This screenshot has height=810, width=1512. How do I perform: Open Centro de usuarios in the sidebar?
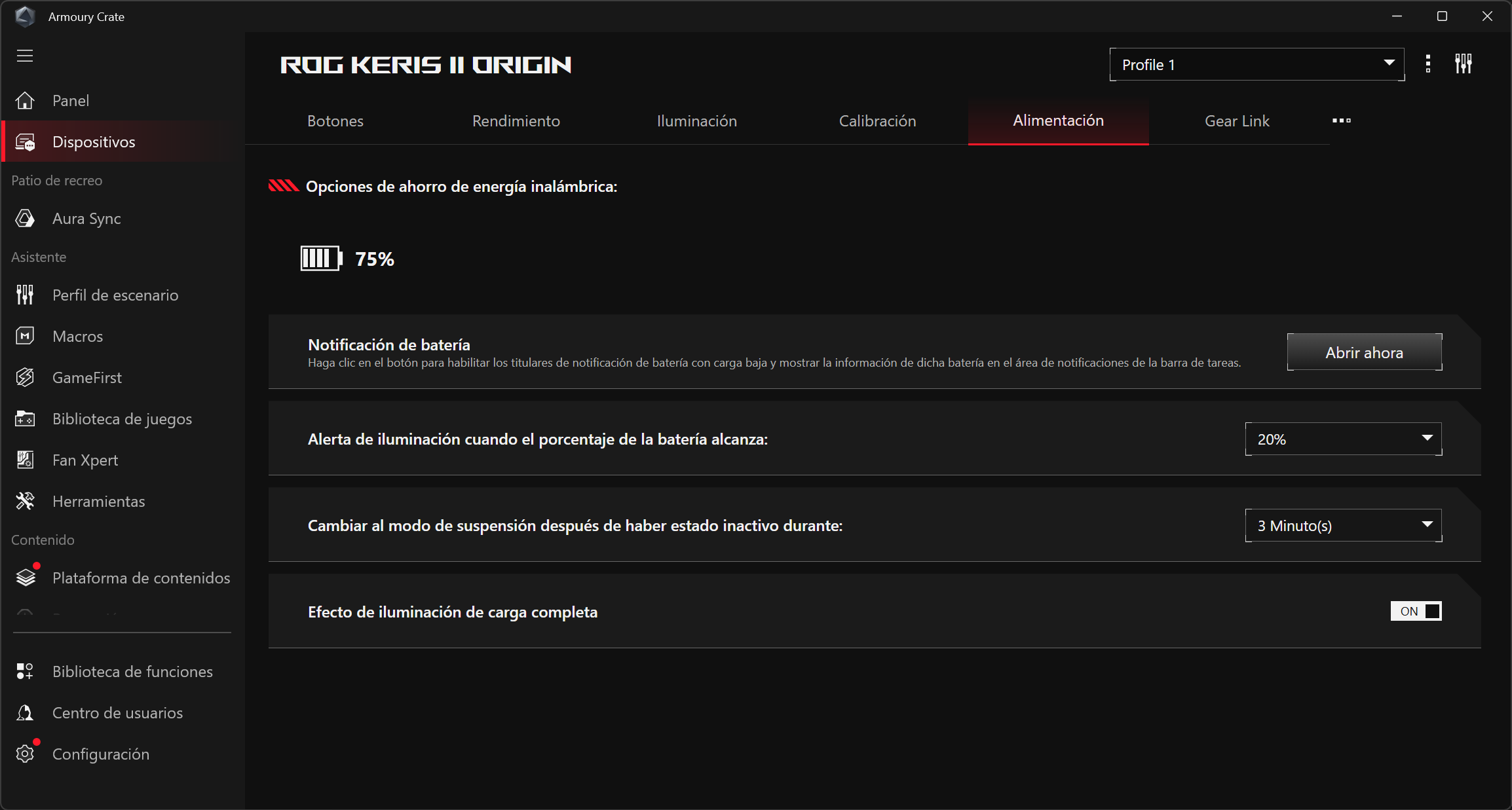point(123,713)
